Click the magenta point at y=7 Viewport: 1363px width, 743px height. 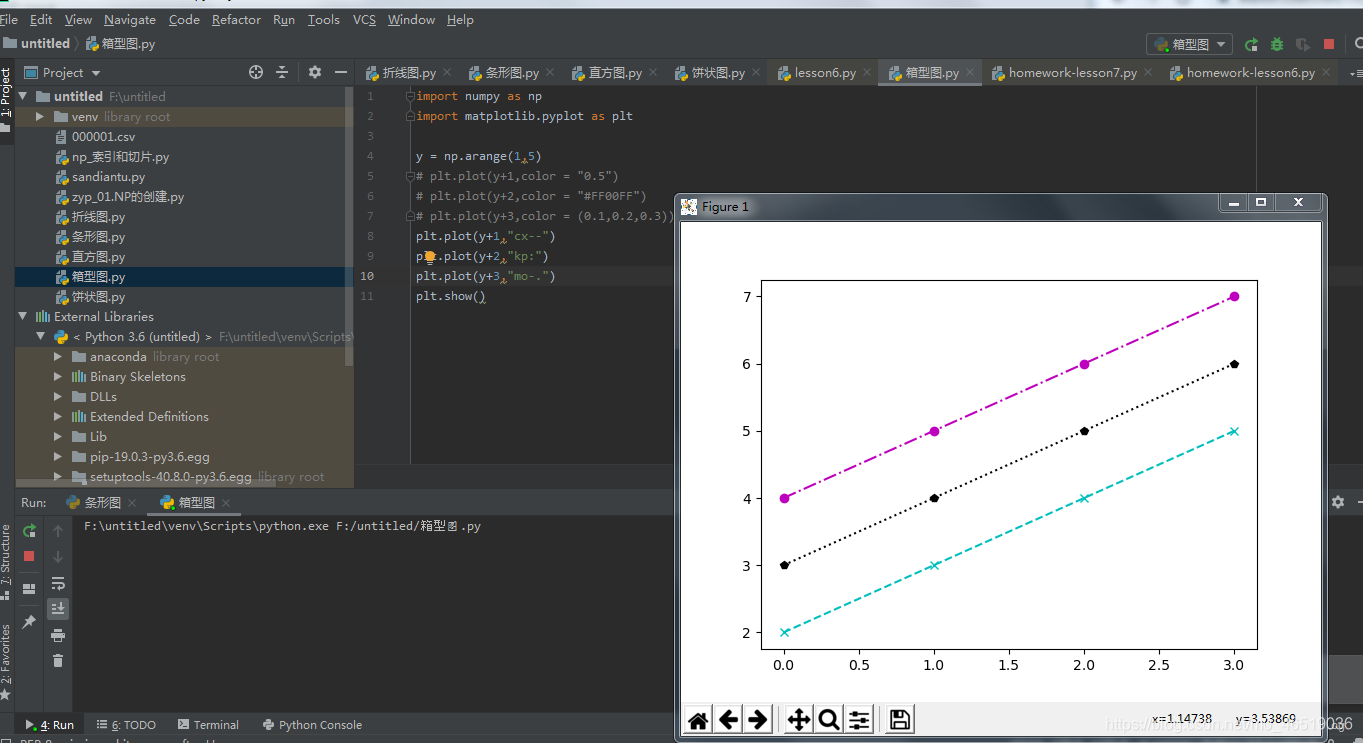coord(1234,296)
